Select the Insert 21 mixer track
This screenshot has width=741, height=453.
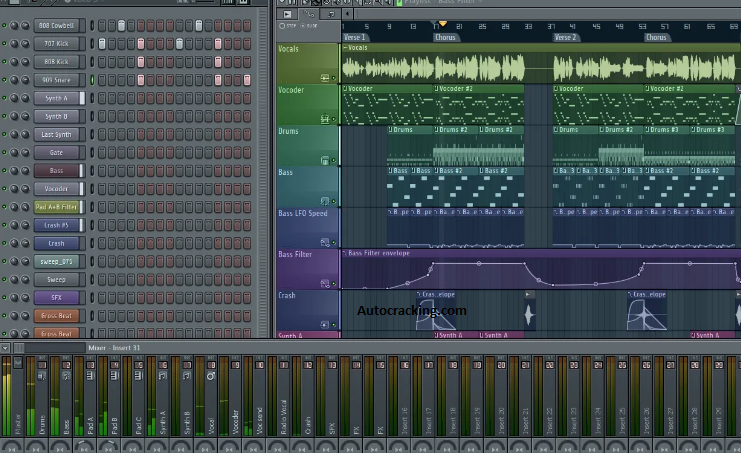521,397
